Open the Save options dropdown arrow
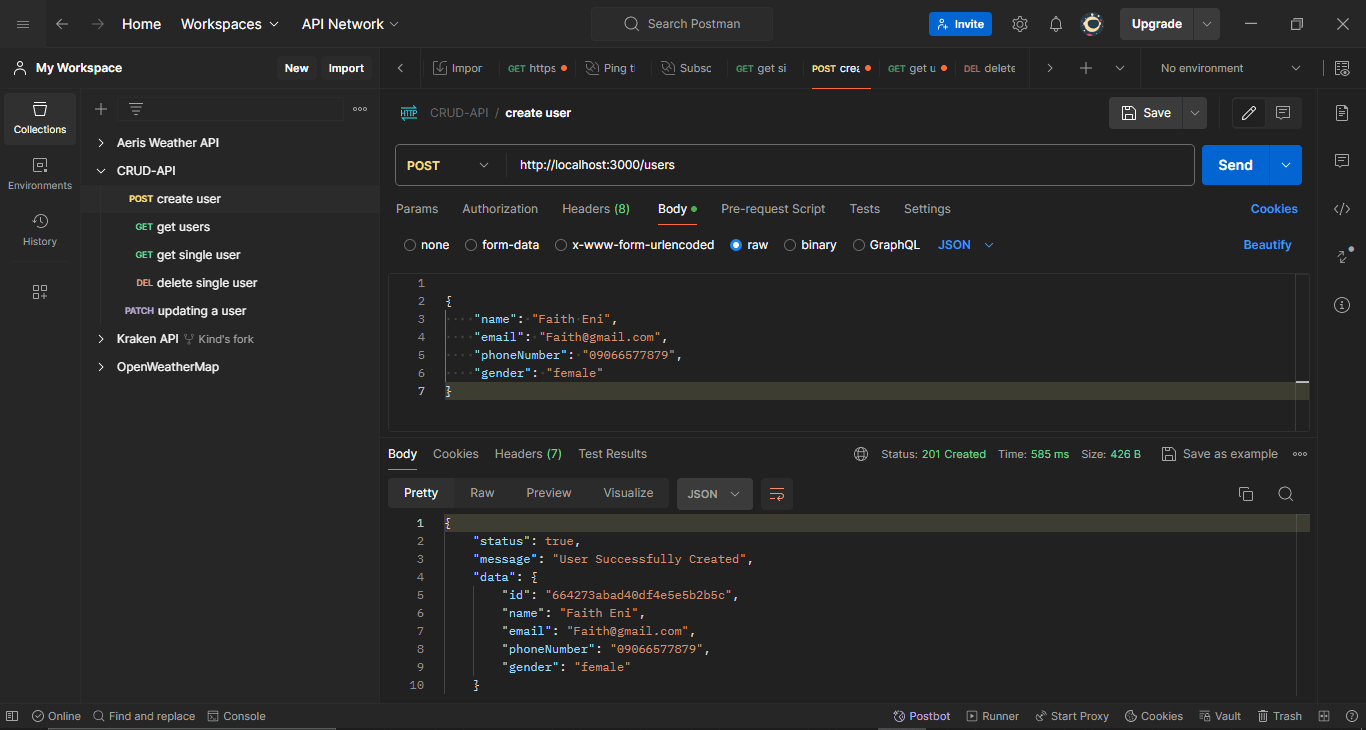Screen dimensions: 1366x730 (x=1194, y=113)
